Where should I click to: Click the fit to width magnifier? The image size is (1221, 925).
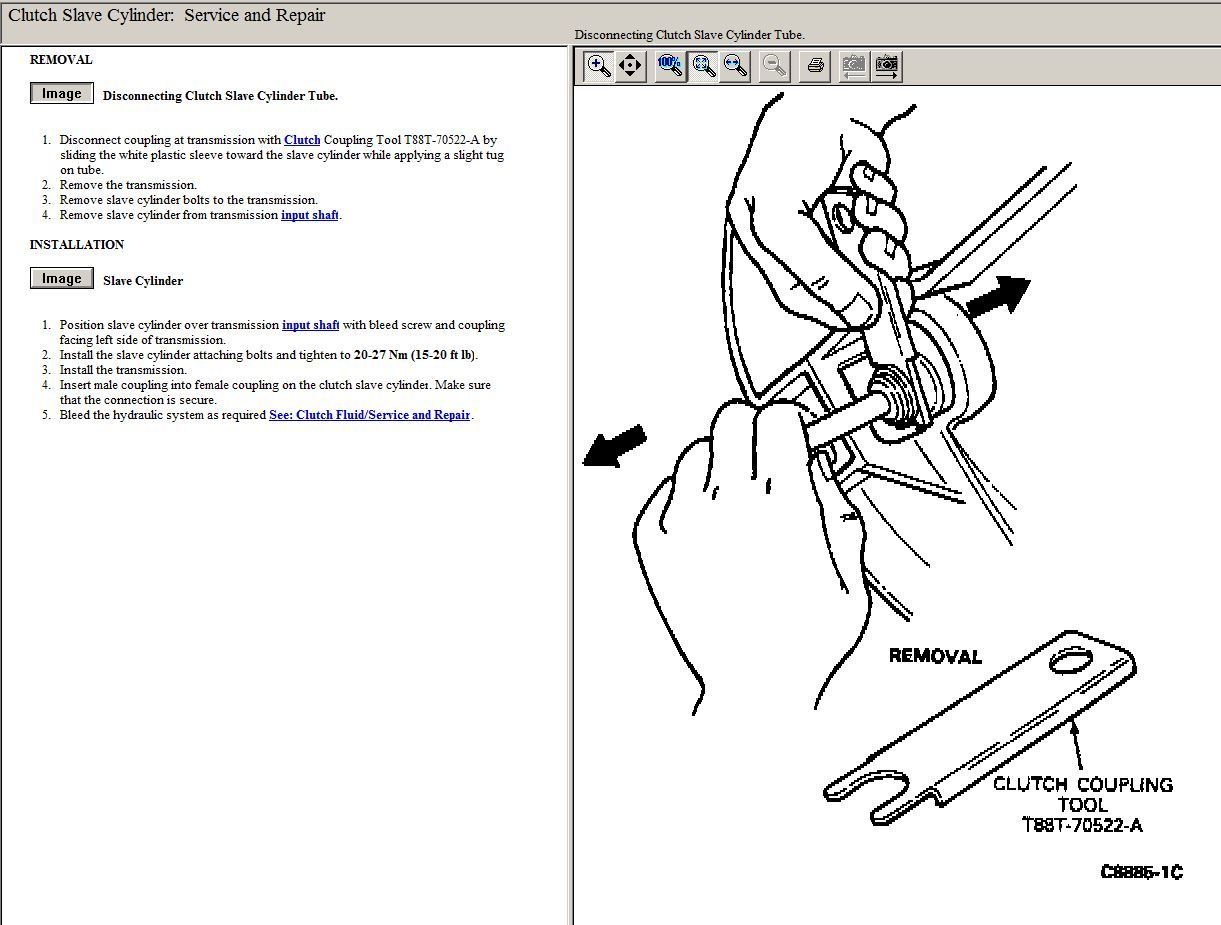(735, 66)
